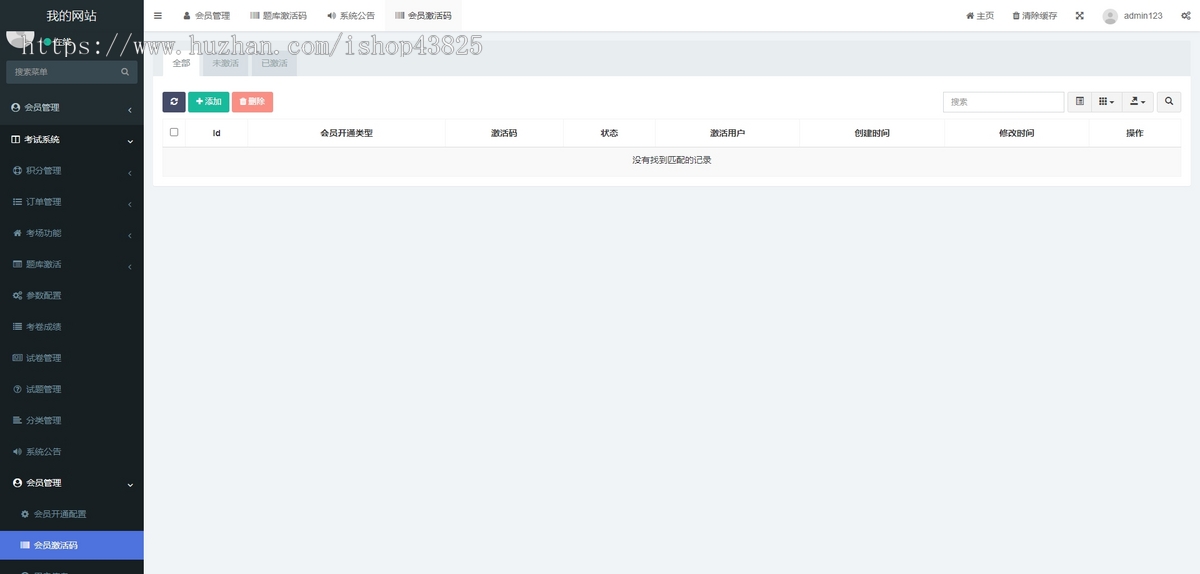Open the settings gears icon in header
Viewport: 1200px width, 574px height.
(x=1186, y=16)
